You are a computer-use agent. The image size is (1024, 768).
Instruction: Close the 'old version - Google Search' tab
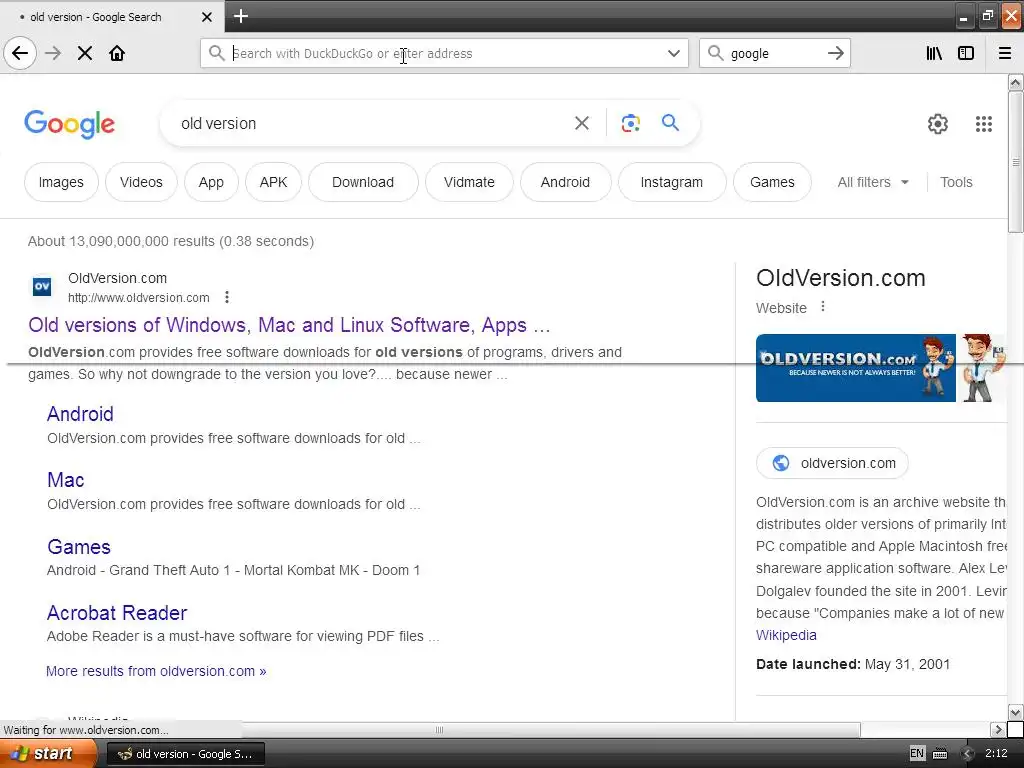[x=206, y=17]
